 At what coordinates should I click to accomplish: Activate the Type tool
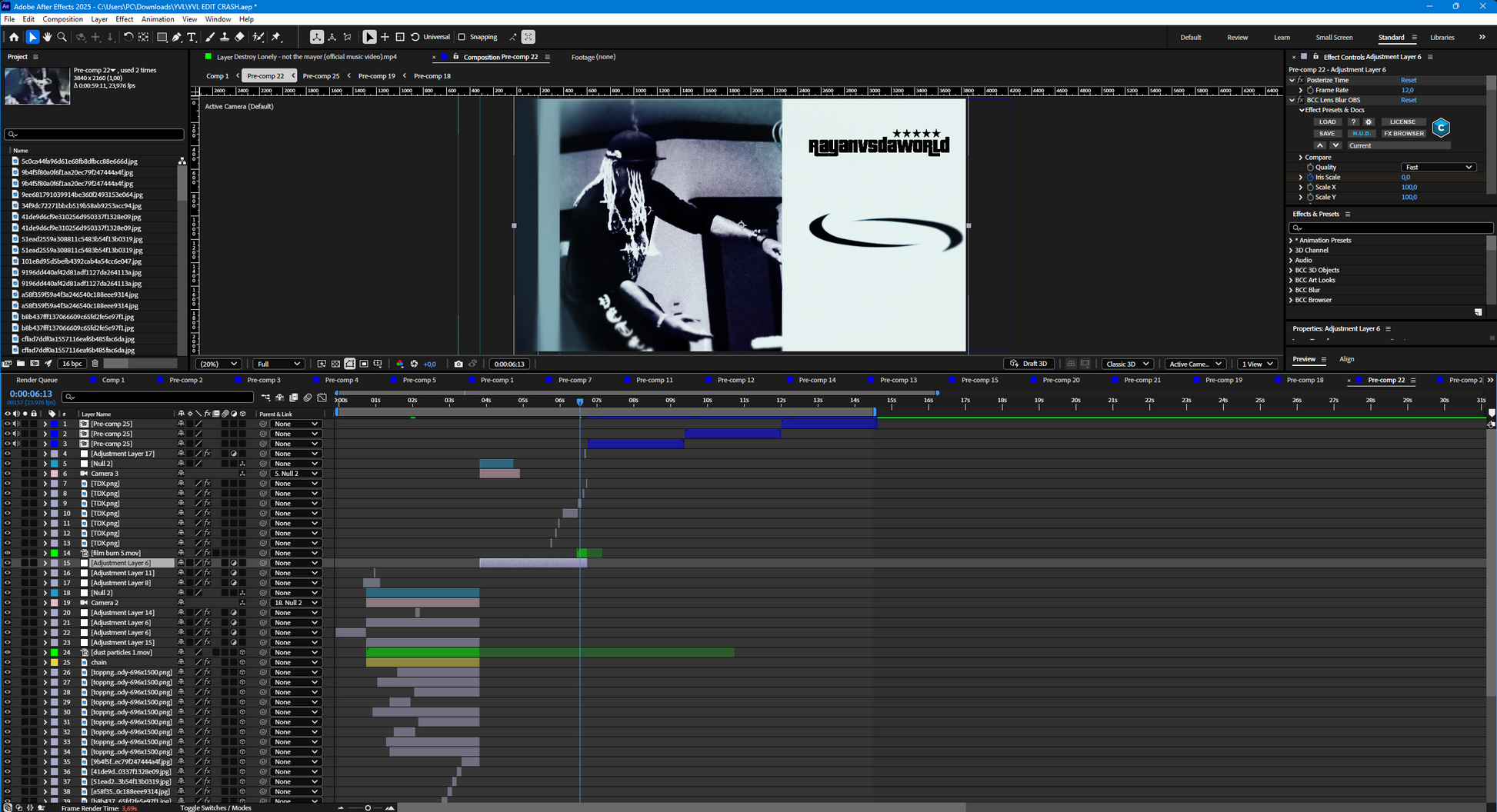[192, 36]
